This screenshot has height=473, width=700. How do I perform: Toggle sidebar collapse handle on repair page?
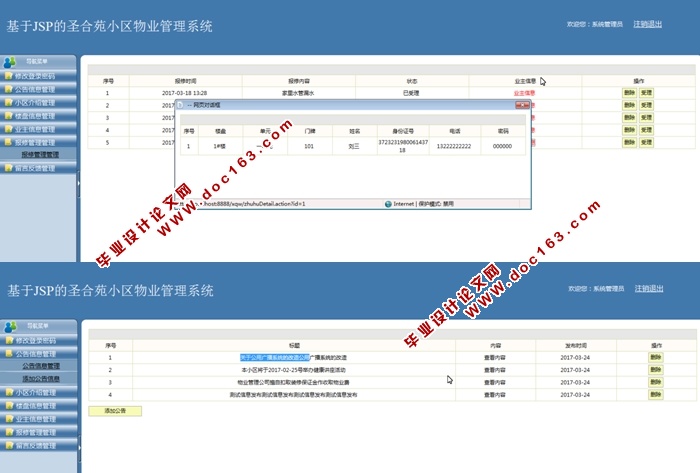click(x=79, y=183)
